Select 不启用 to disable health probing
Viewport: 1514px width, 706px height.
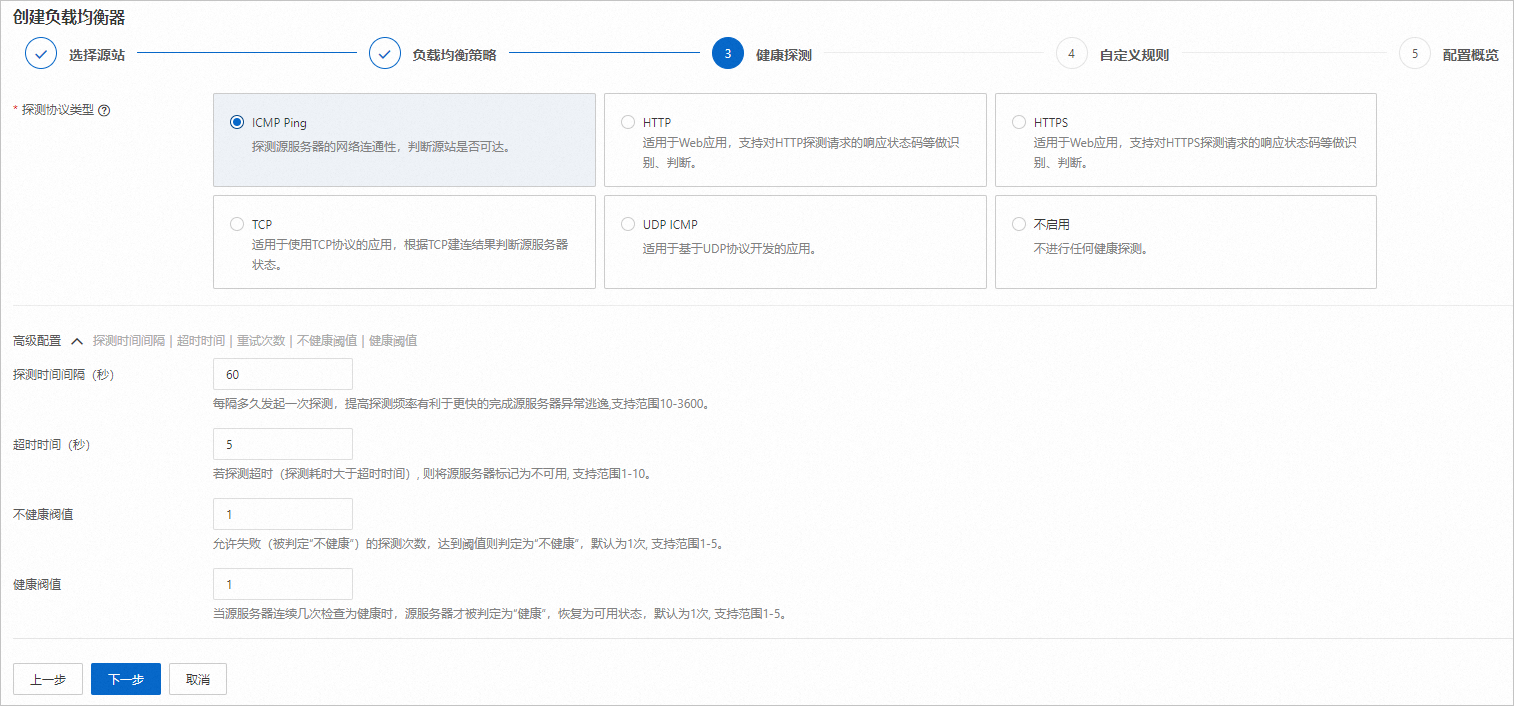point(1019,224)
